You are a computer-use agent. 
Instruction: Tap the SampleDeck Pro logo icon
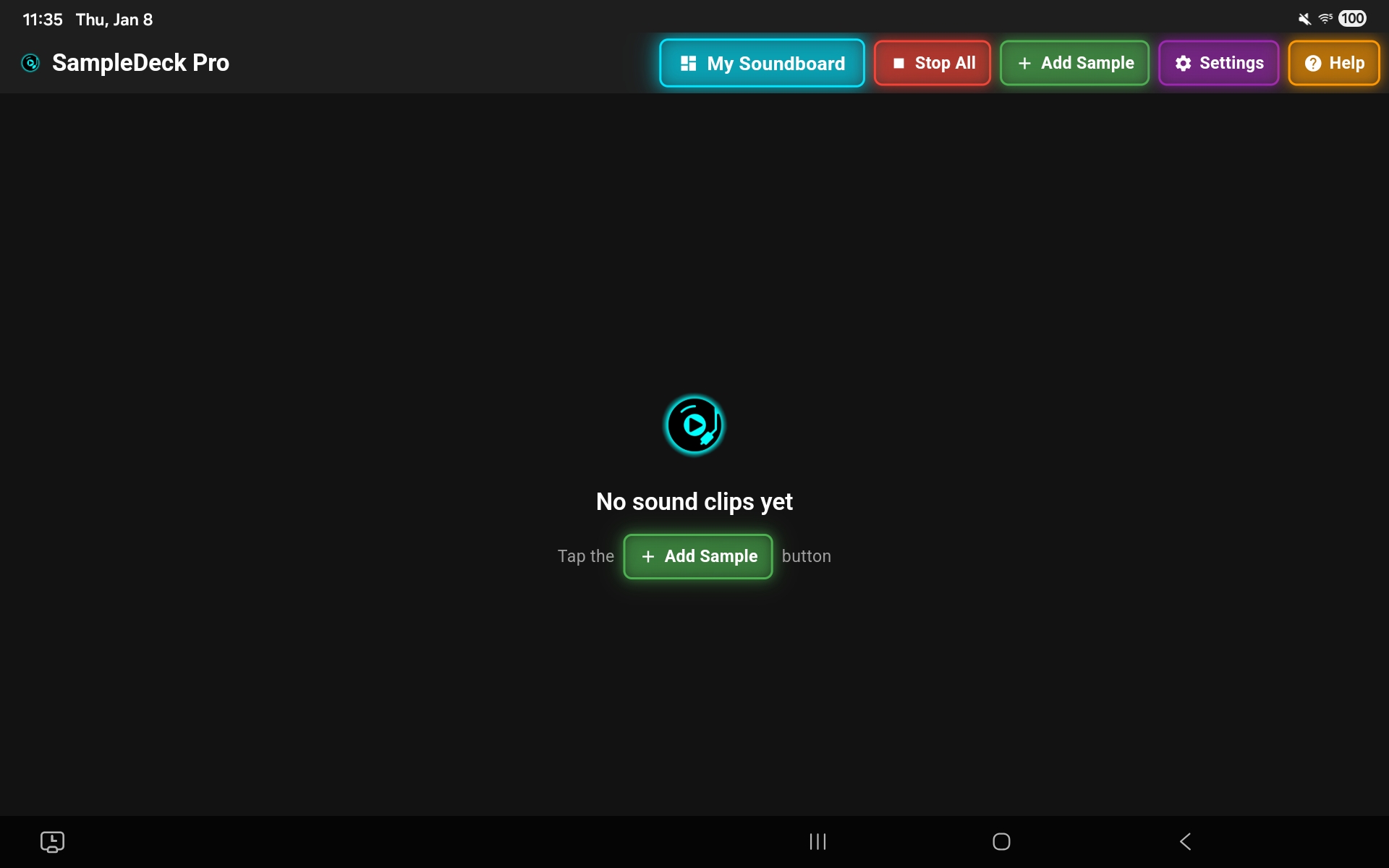click(x=30, y=63)
